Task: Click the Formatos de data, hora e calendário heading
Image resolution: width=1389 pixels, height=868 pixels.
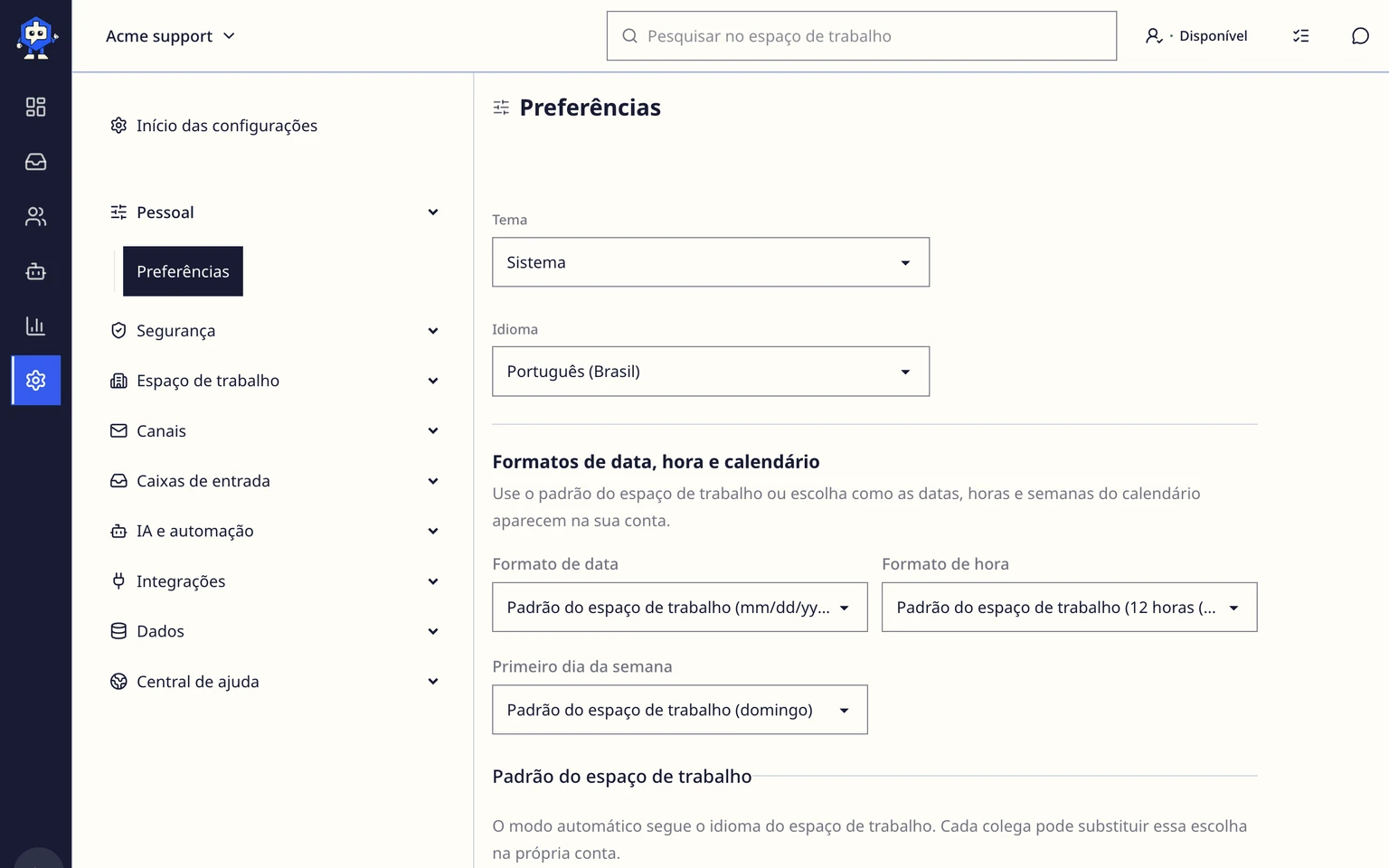Action: click(656, 462)
